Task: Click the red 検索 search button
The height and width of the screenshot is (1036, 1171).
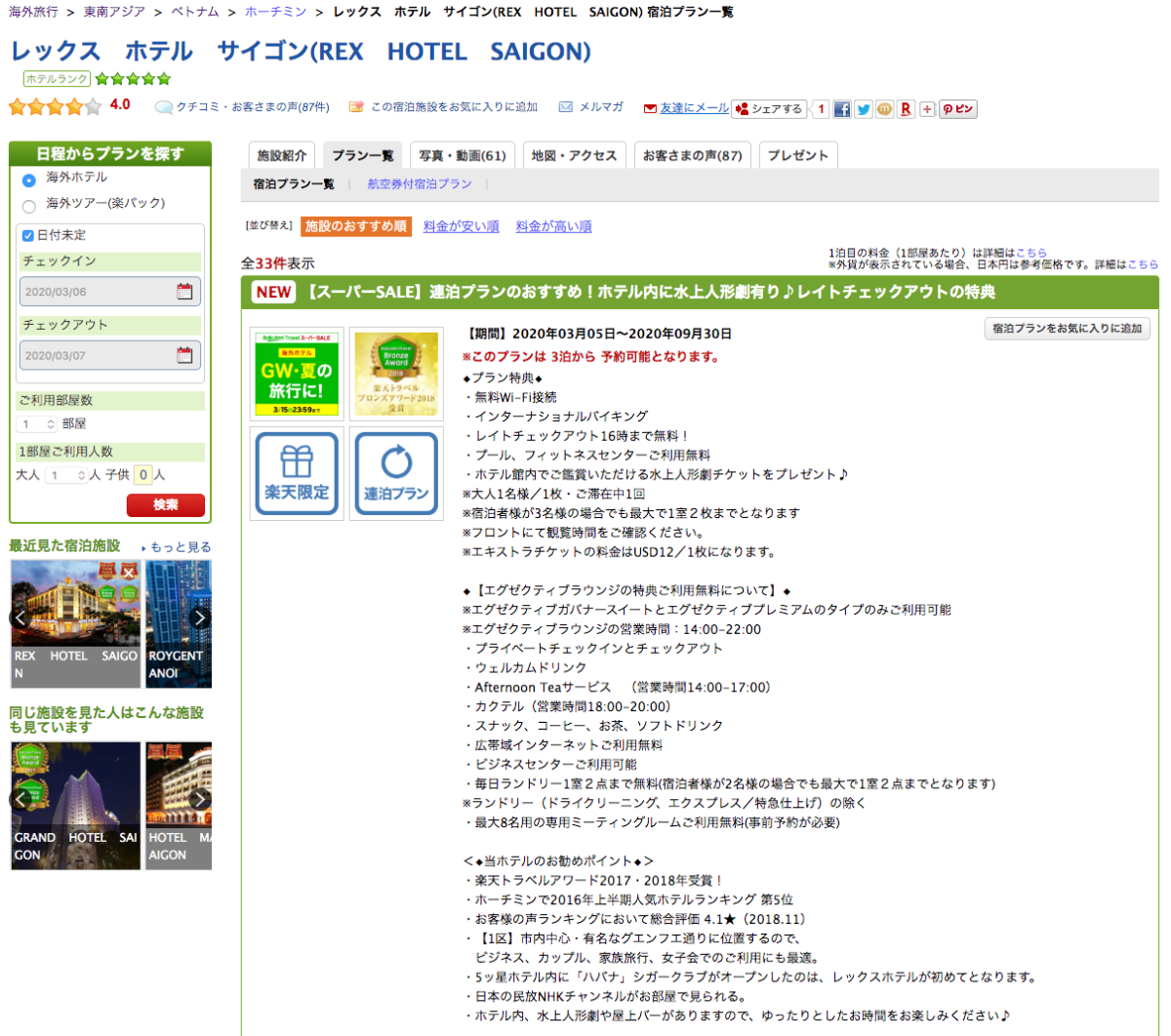Action: coord(166,504)
